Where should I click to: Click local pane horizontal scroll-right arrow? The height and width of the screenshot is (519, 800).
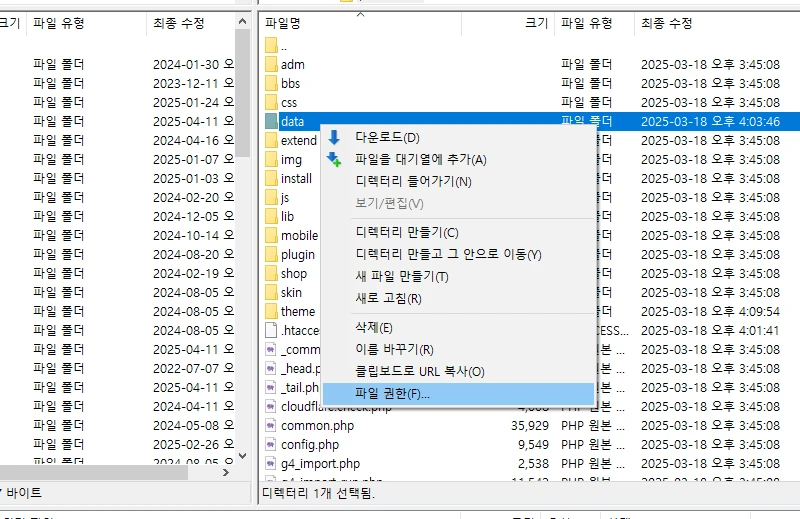tap(226, 473)
